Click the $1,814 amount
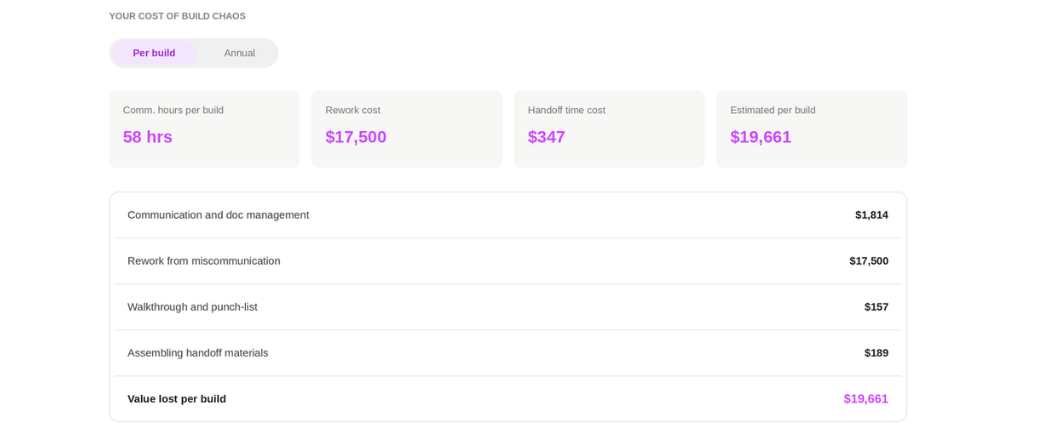1040x440 pixels. [x=872, y=215]
